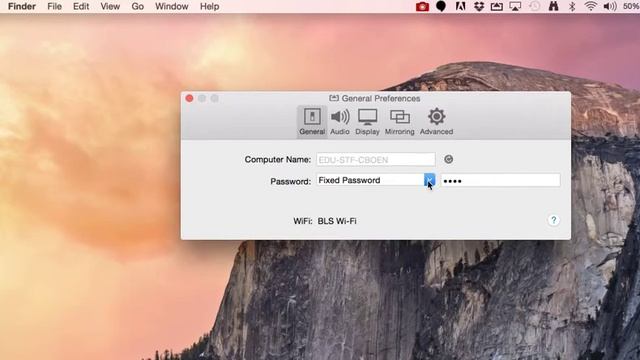Open the Window menu

[171, 7]
